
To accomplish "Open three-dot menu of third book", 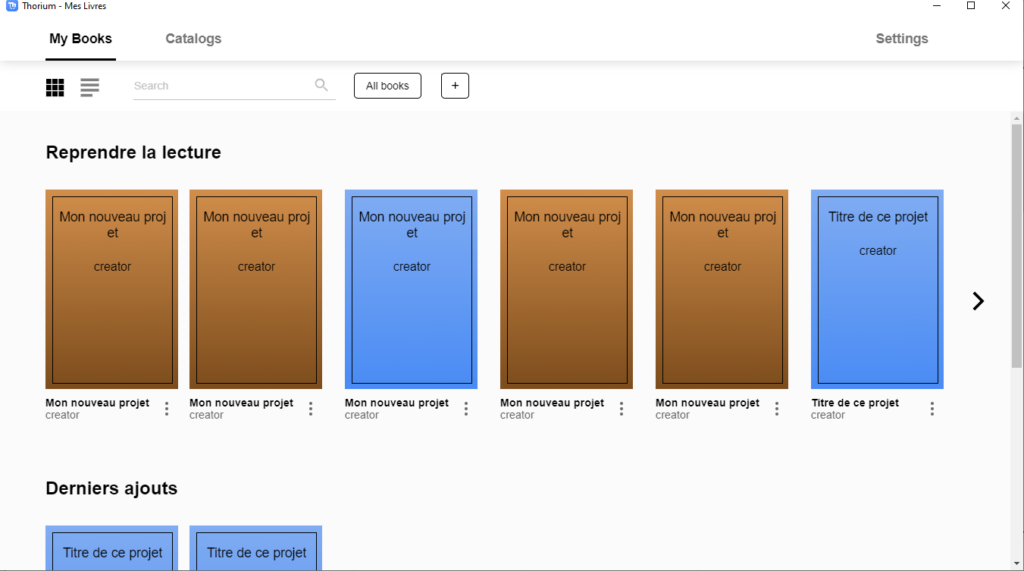I will (466, 409).
